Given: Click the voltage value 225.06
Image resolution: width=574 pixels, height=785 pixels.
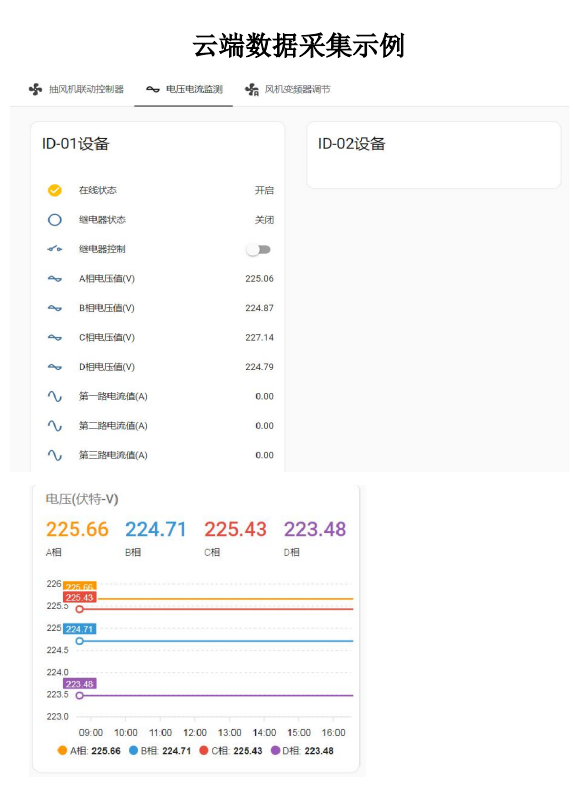Looking at the screenshot, I should point(259,279).
